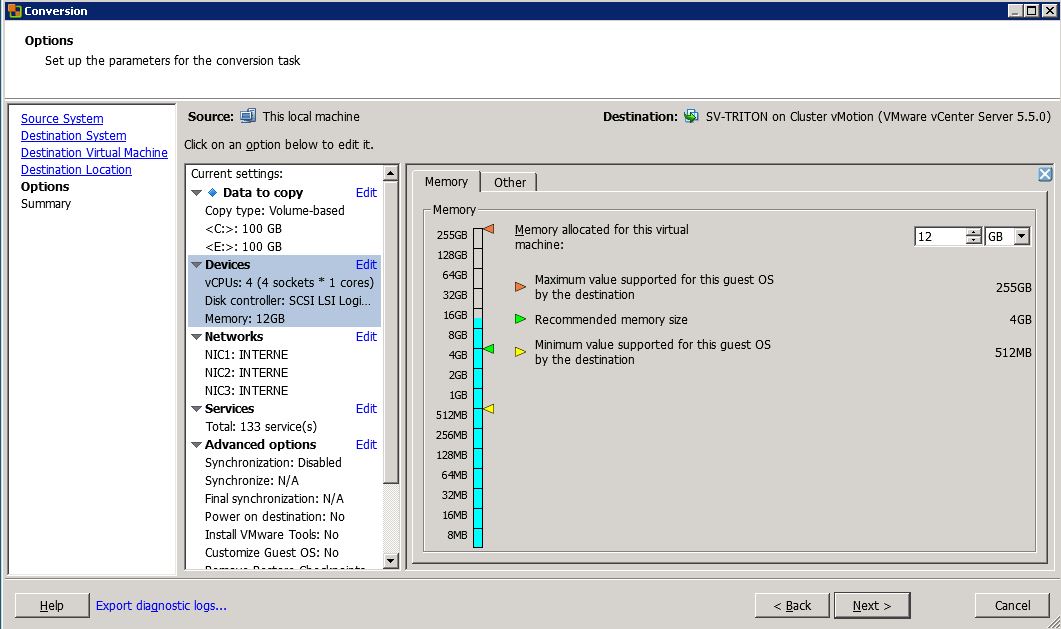1061x629 pixels.
Task: Edit the Services settings
Action: coord(366,409)
